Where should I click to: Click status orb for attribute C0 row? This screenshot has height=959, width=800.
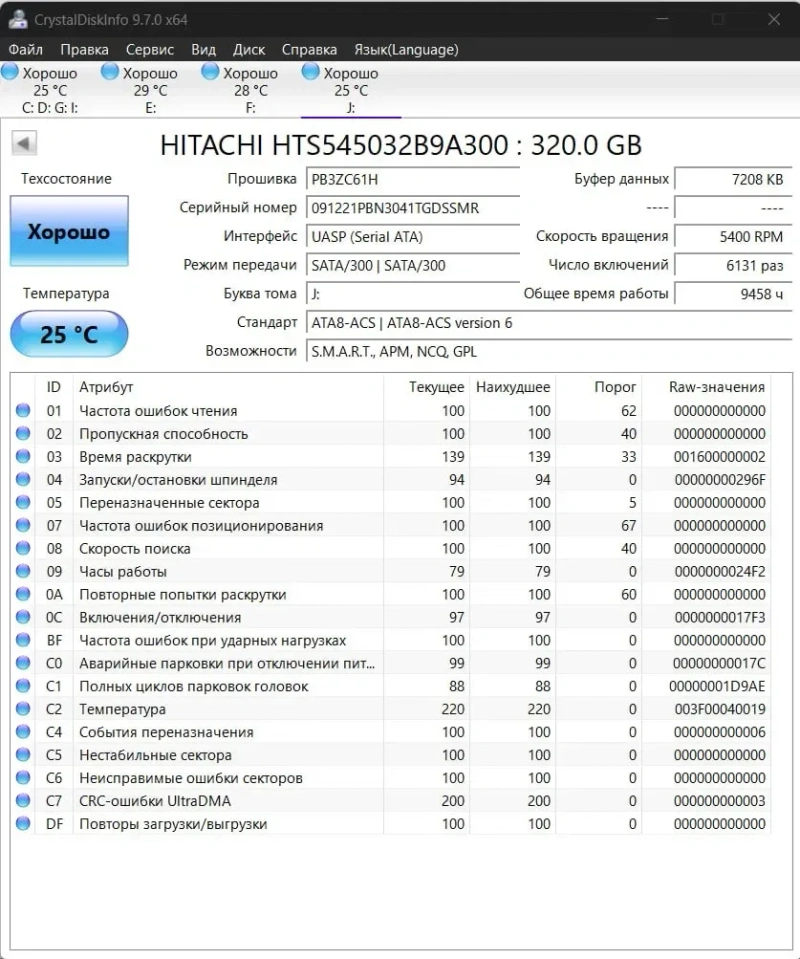coord(23,663)
